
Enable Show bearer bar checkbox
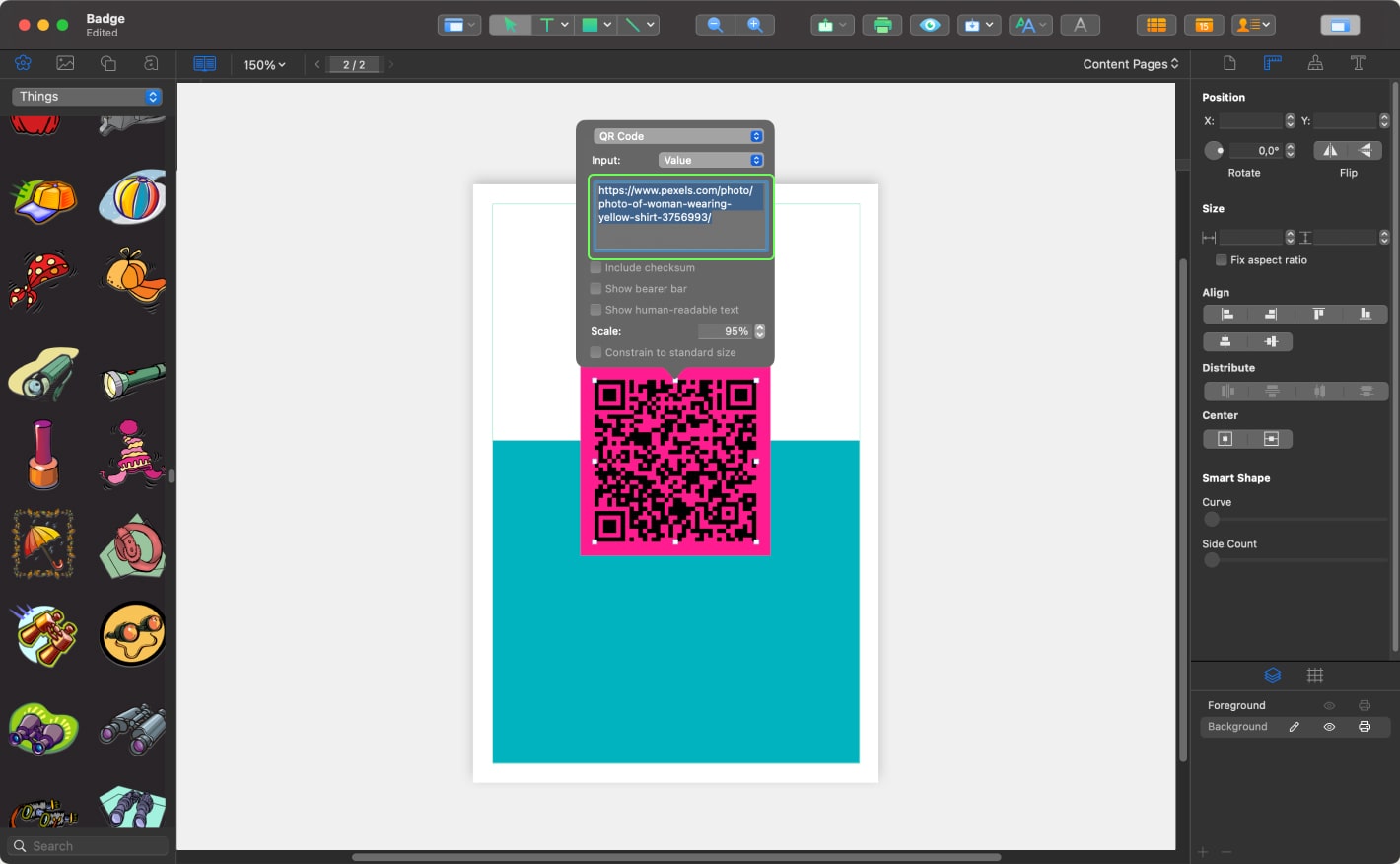[x=595, y=289]
